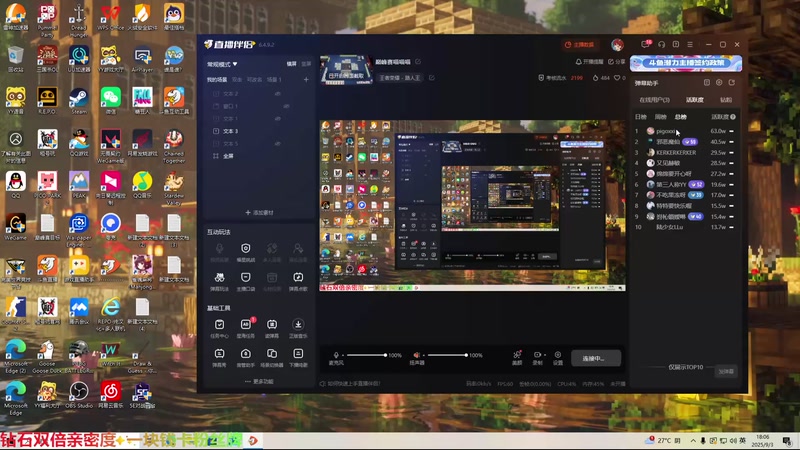Viewport: 800px width, 450px height.
Task: Open messages icon with red badge
Action: tap(645, 44)
